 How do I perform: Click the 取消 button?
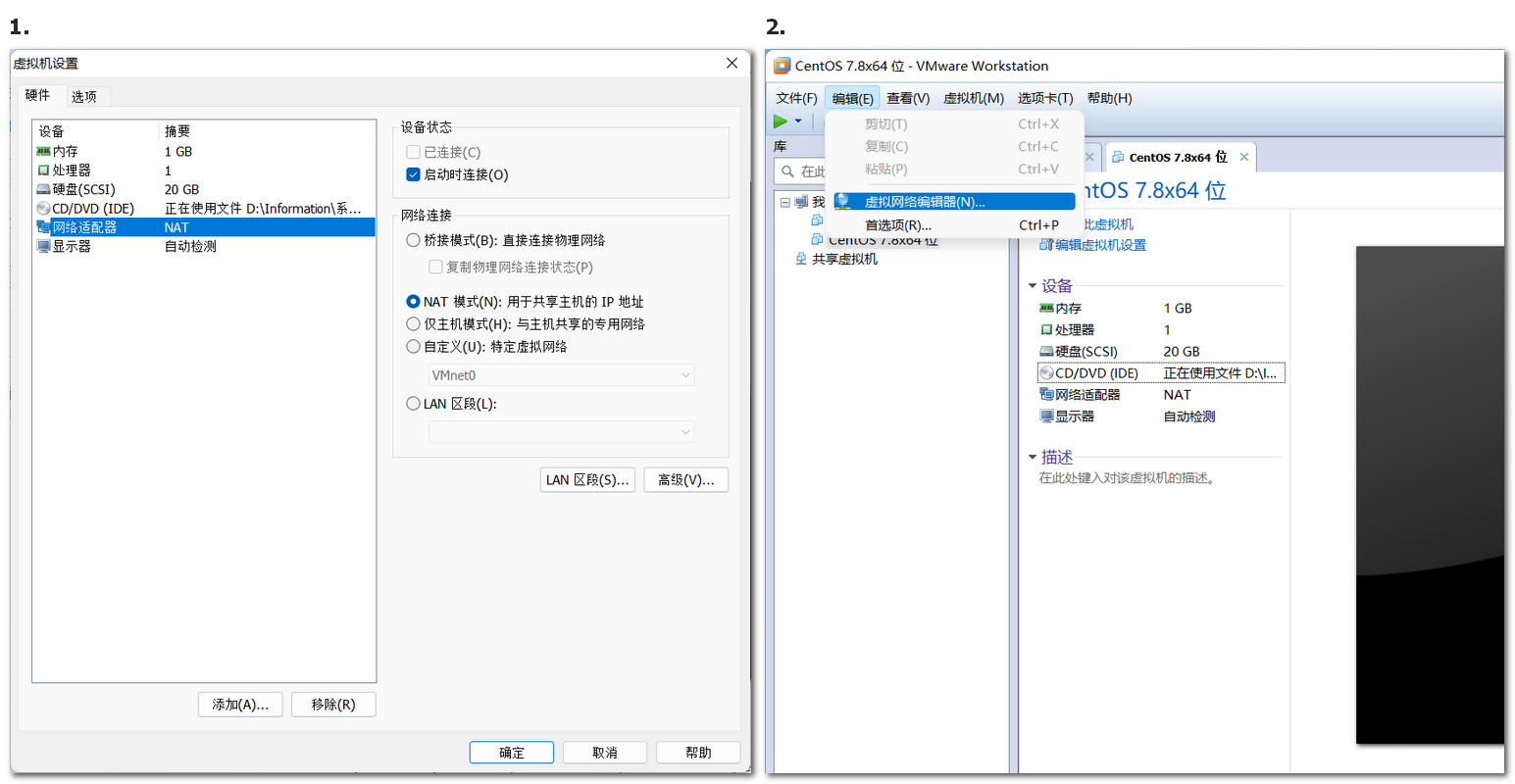(x=605, y=753)
